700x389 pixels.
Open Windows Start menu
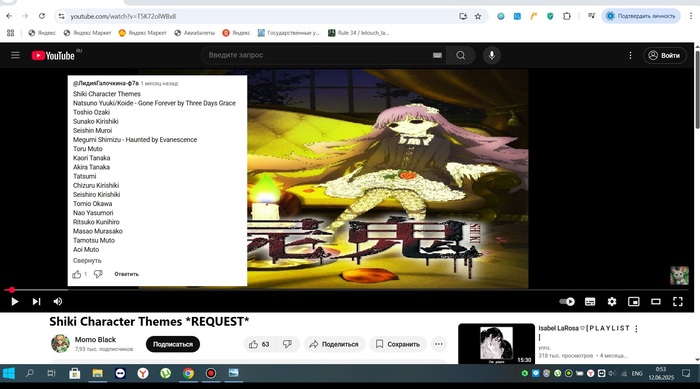(x=8, y=373)
